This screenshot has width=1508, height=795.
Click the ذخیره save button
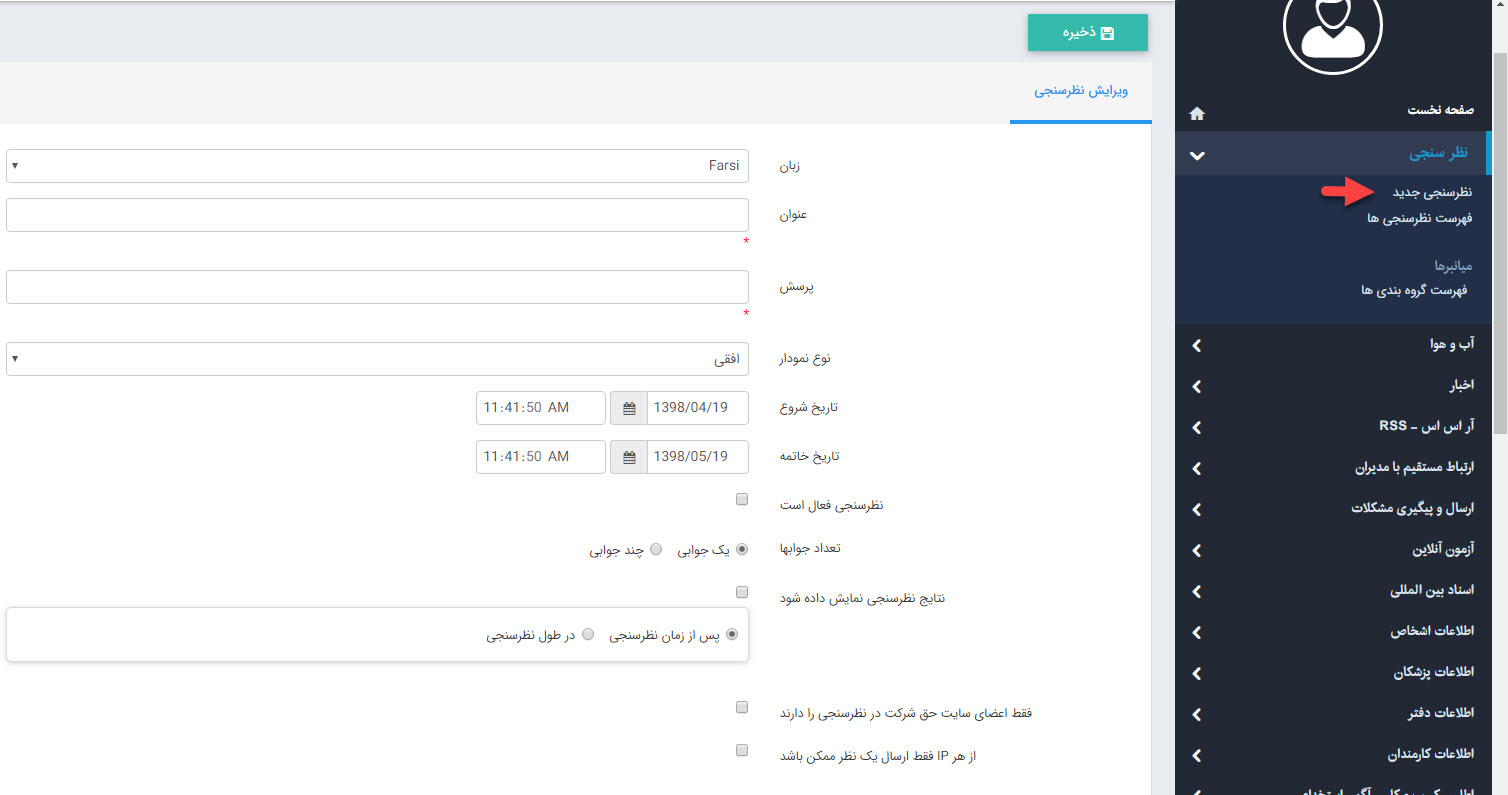tap(1087, 33)
